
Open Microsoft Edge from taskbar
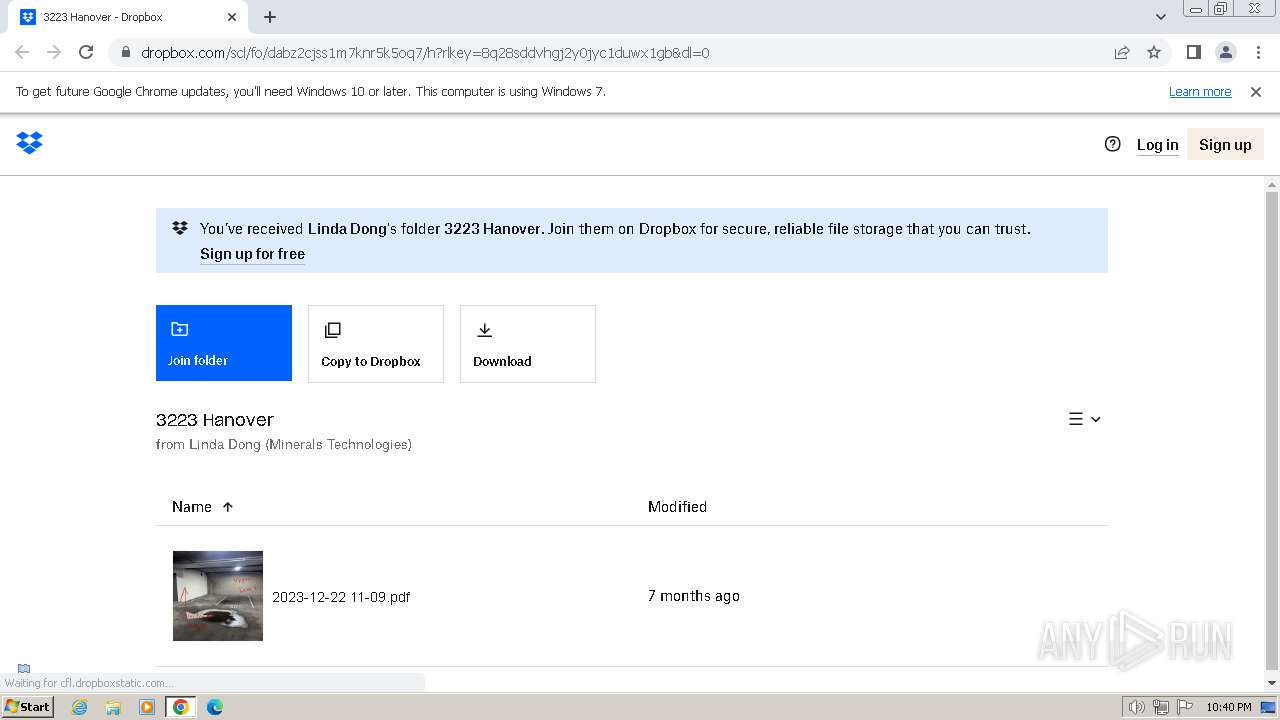tap(215, 707)
